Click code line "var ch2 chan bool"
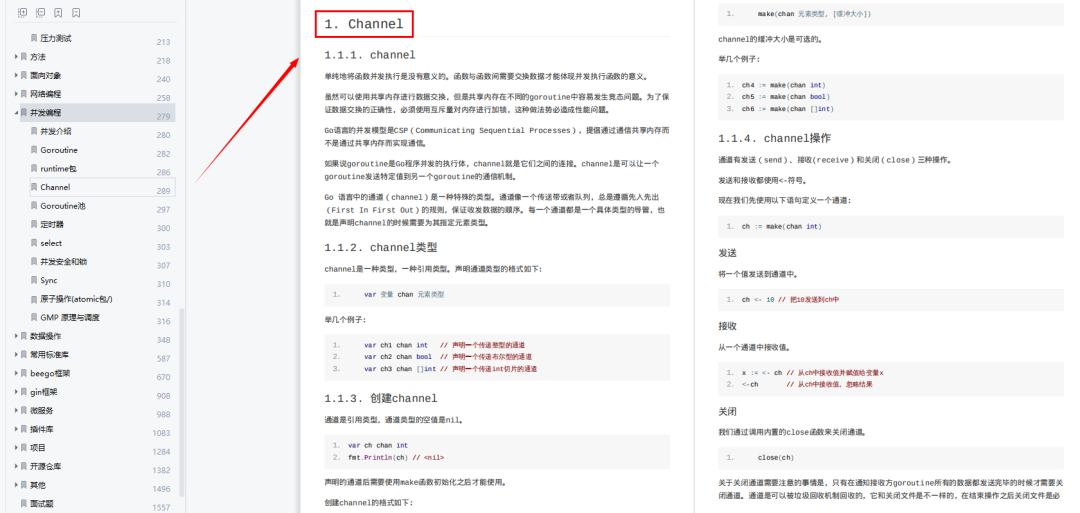The height and width of the screenshot is (513, 1080). point(398,357)
